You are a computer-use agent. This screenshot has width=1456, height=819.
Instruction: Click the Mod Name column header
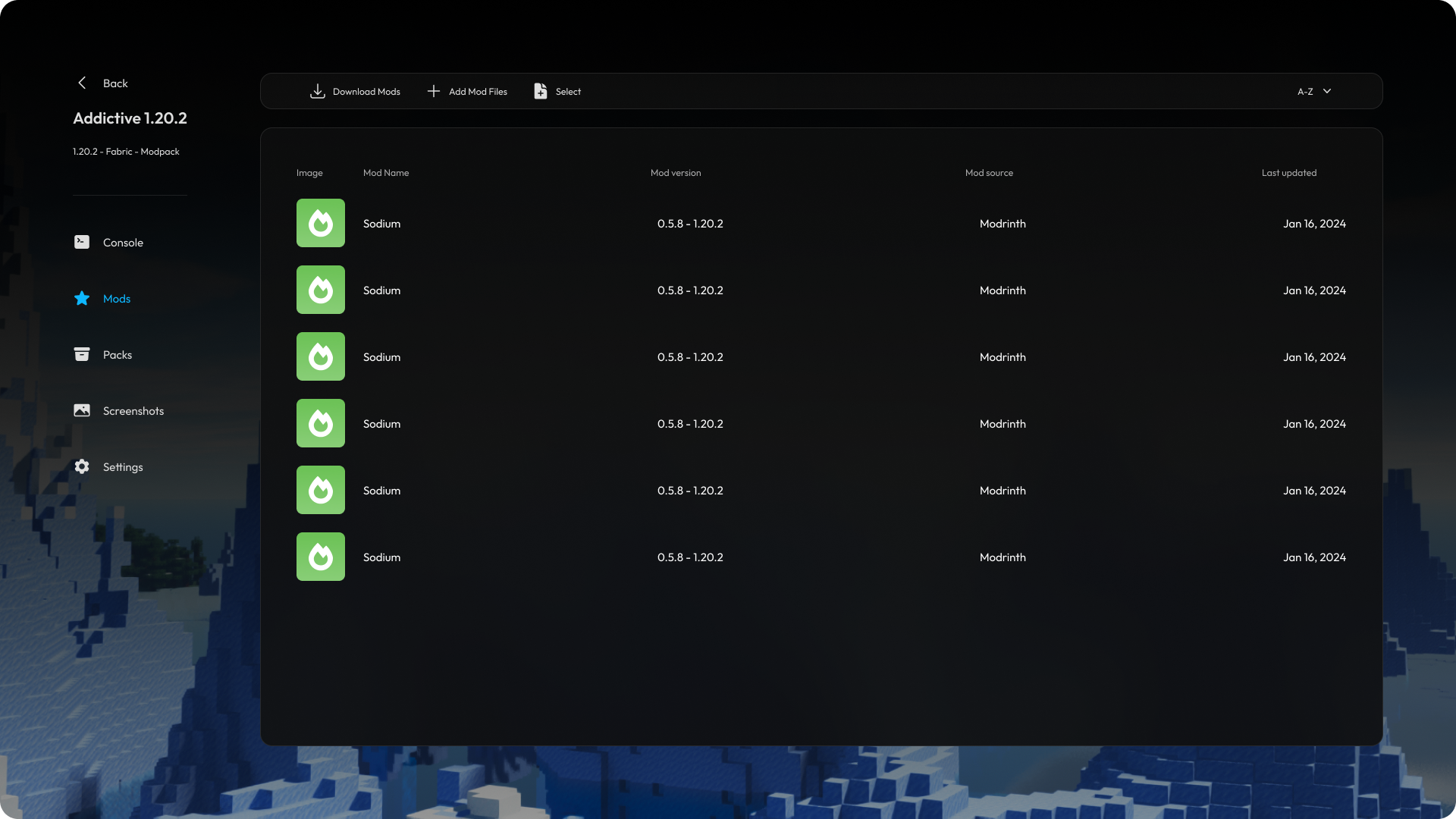[386, 173]
